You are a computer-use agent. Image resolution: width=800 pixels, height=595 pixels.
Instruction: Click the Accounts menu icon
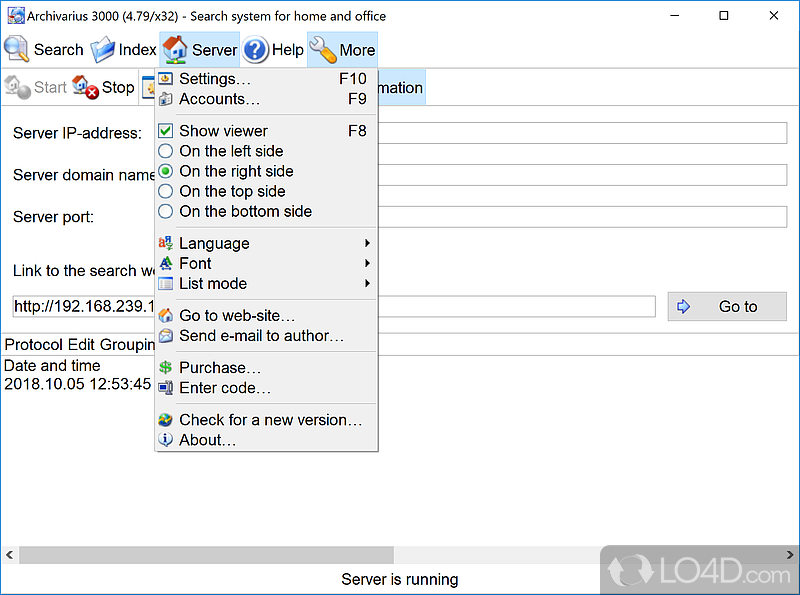point(165,99)
